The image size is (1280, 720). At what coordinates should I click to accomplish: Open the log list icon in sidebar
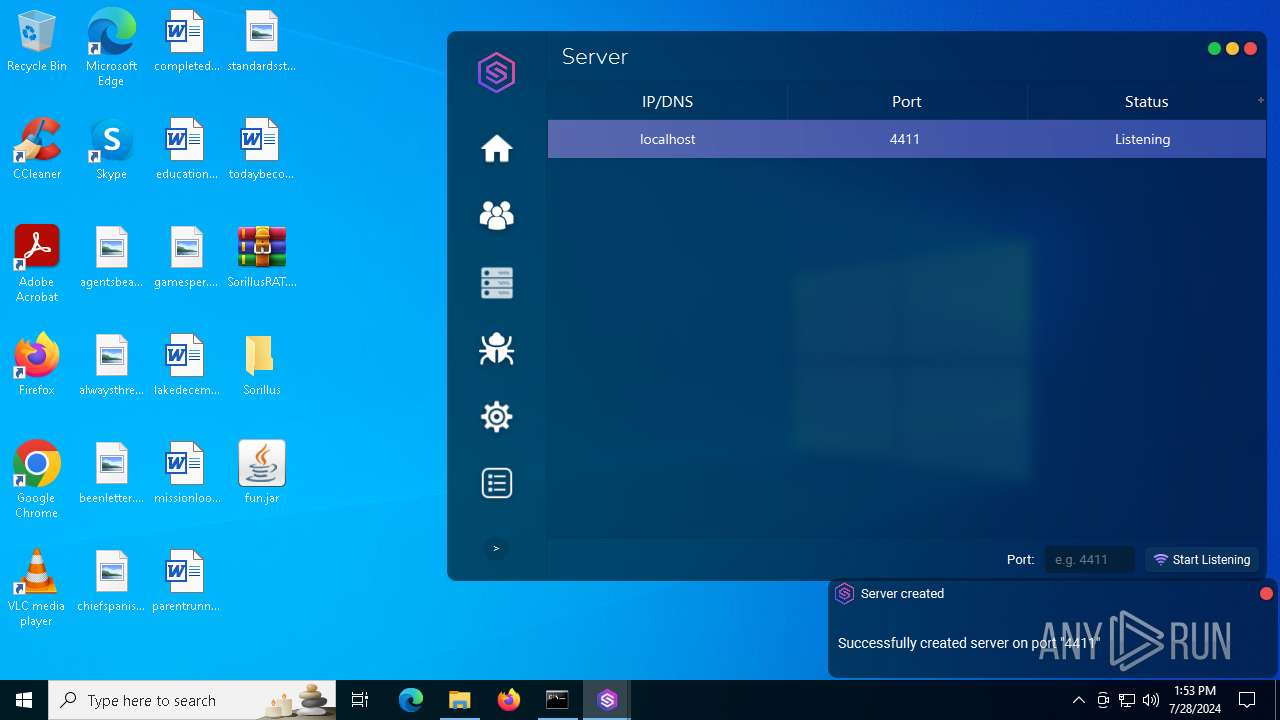coord(497,483)
